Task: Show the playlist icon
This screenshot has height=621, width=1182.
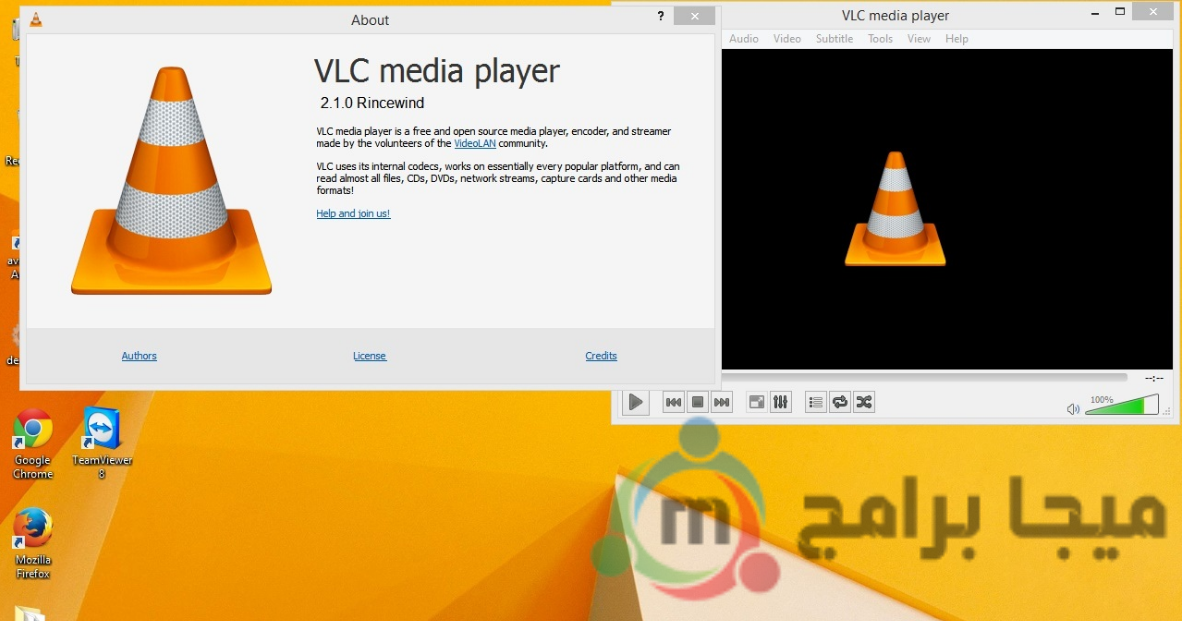Action: pyautogui.click(x=816, y=402)
